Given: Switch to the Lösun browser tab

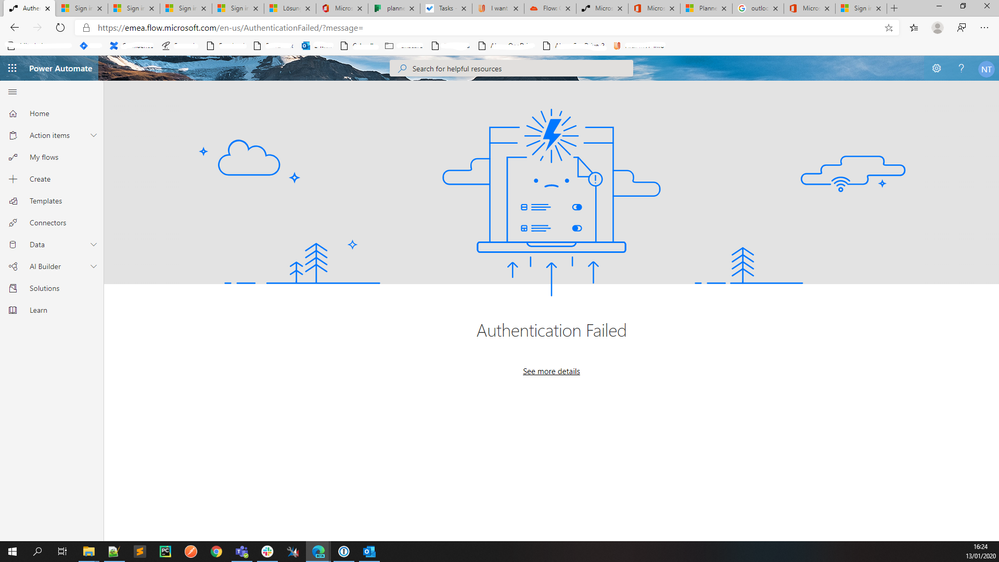Looking at the screenshot, I should tap(290, 8).
